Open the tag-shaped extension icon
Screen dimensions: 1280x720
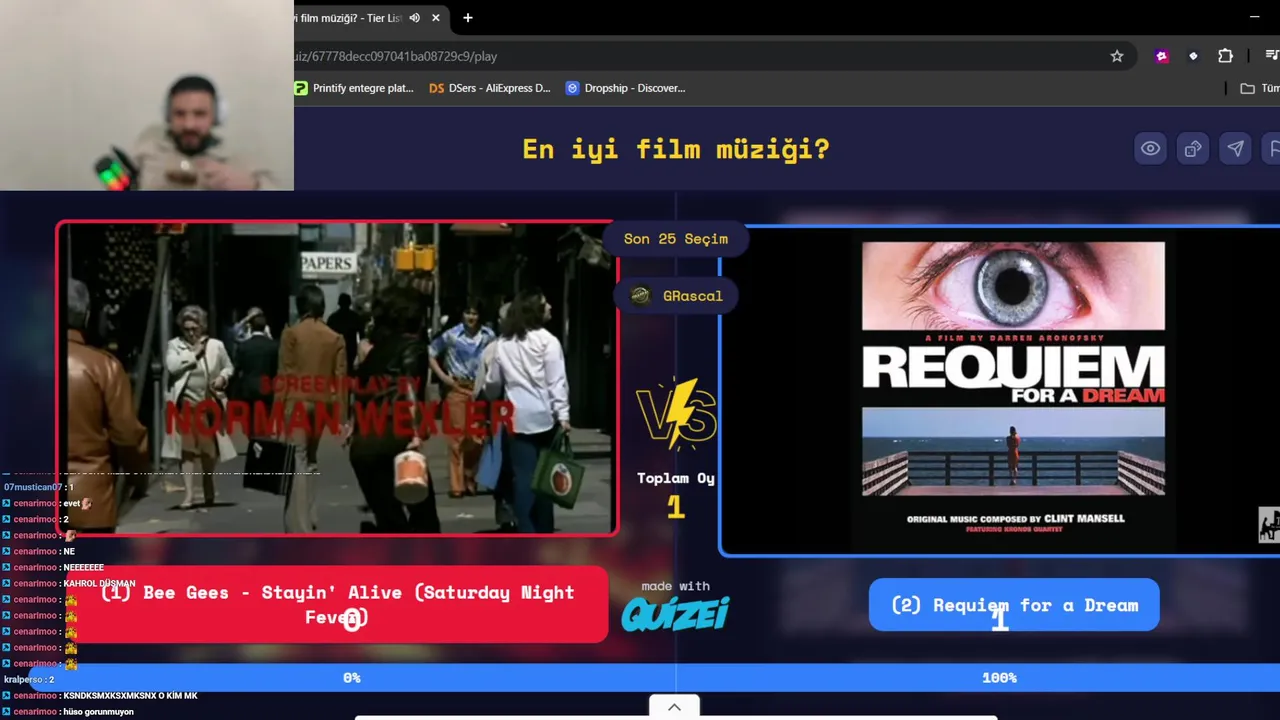[x=1193, y=56]
